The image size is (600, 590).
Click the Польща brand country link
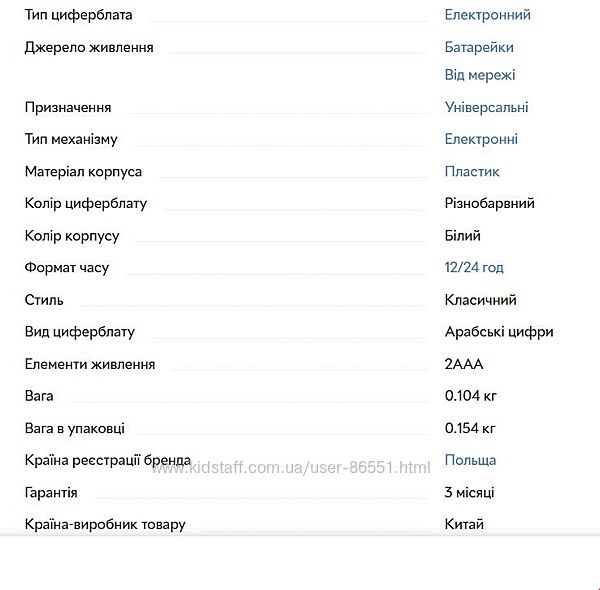[x=470, y=460]
